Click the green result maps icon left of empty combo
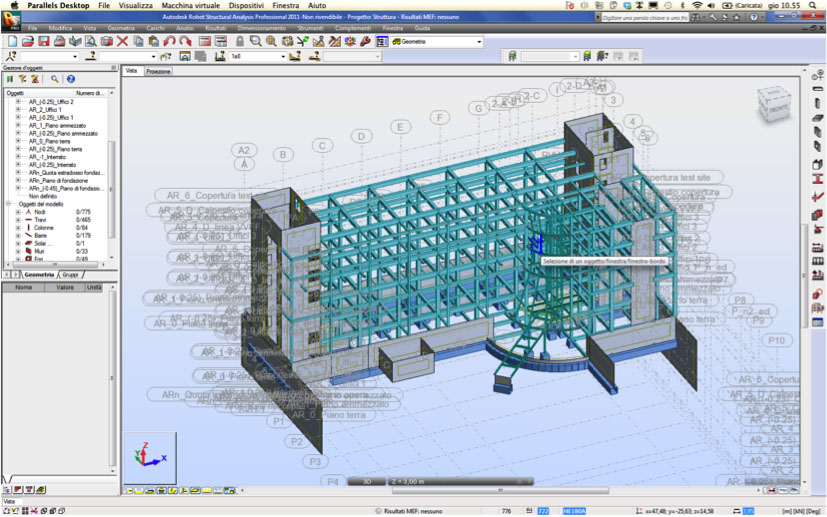Image resolution: width=827 pixels, height=517 pixels. [512, 56]
